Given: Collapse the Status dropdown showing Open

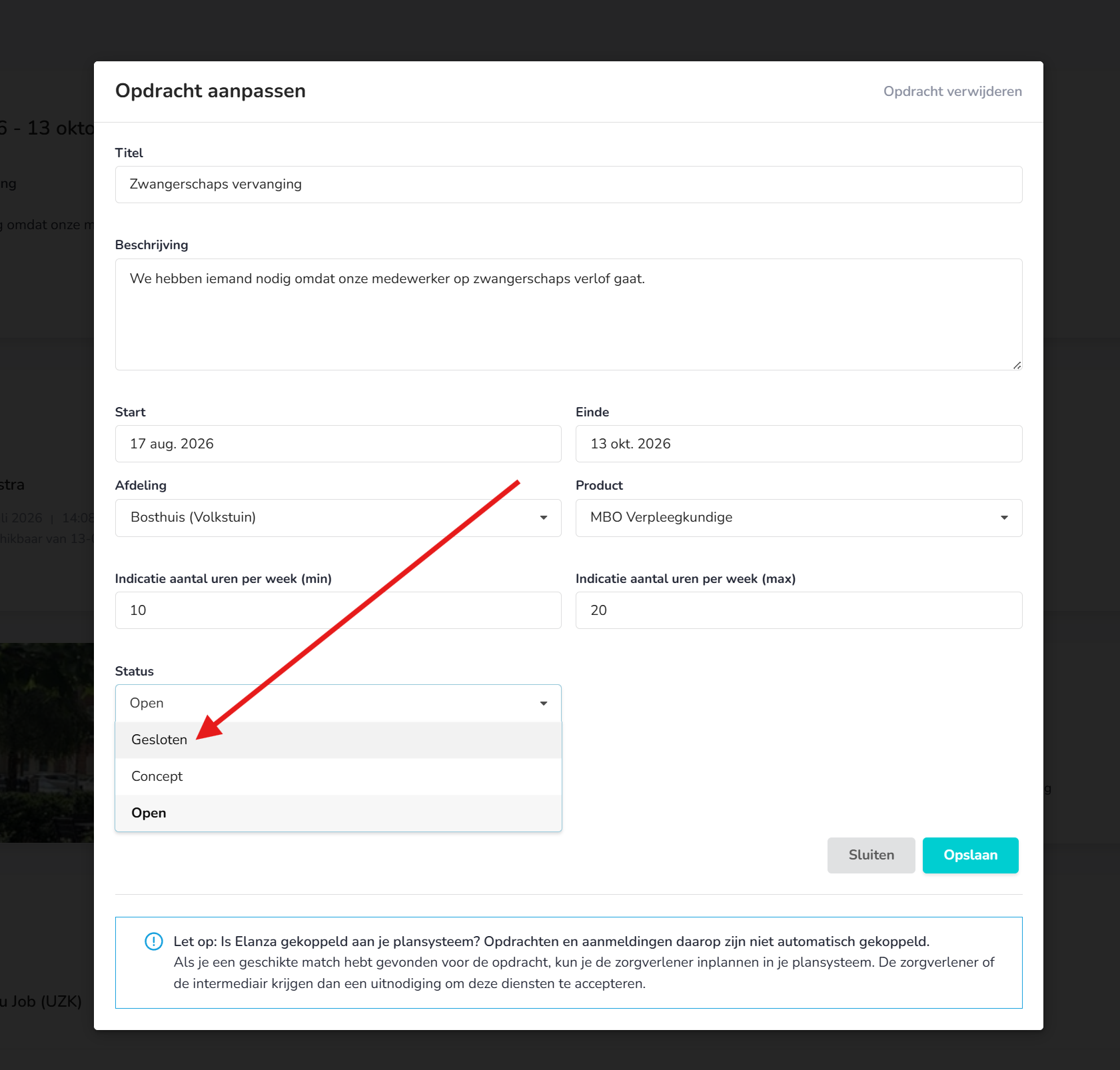Looking at the screenshot, I should click(338, 704).
